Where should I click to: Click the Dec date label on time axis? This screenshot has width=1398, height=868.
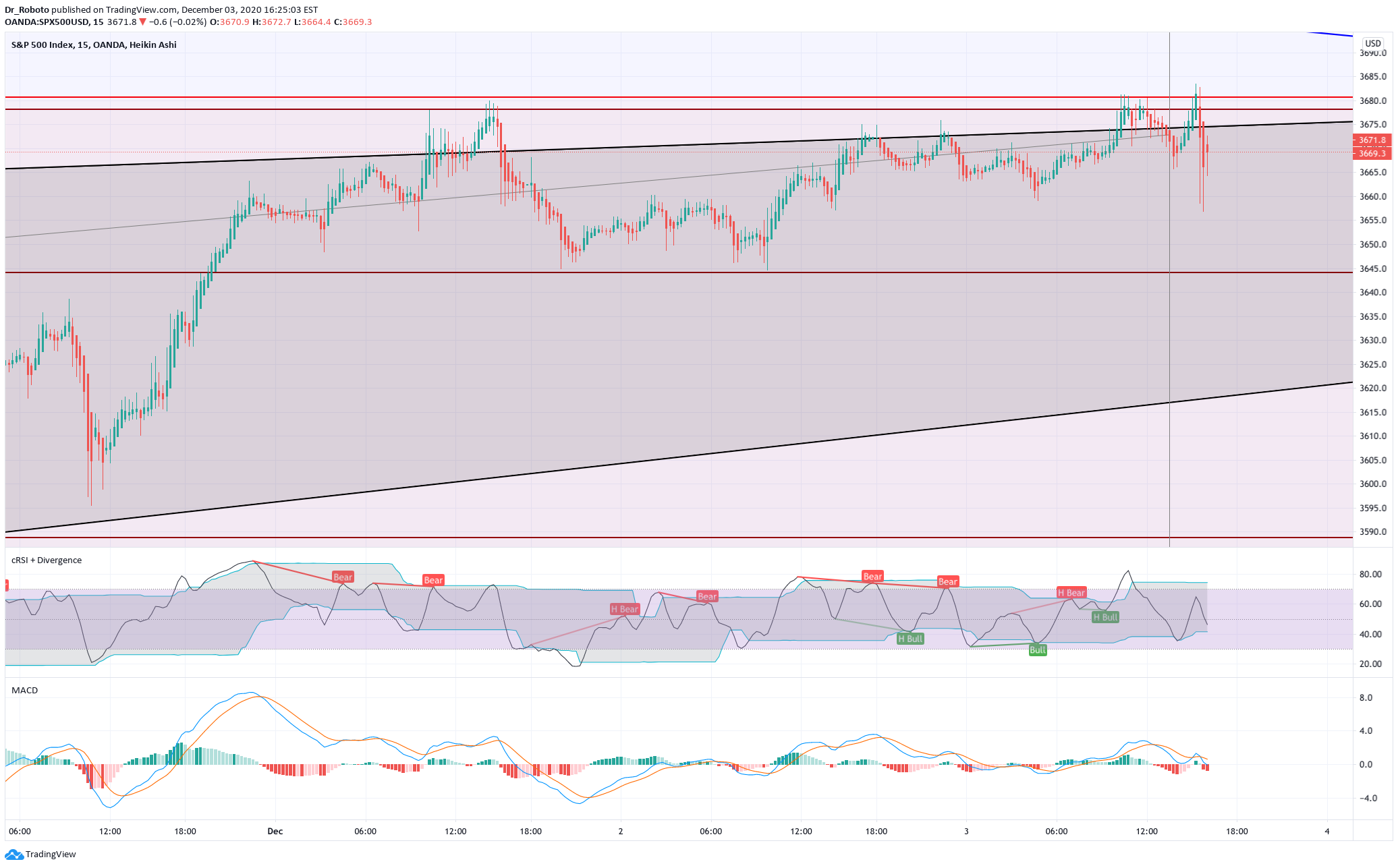275,831
